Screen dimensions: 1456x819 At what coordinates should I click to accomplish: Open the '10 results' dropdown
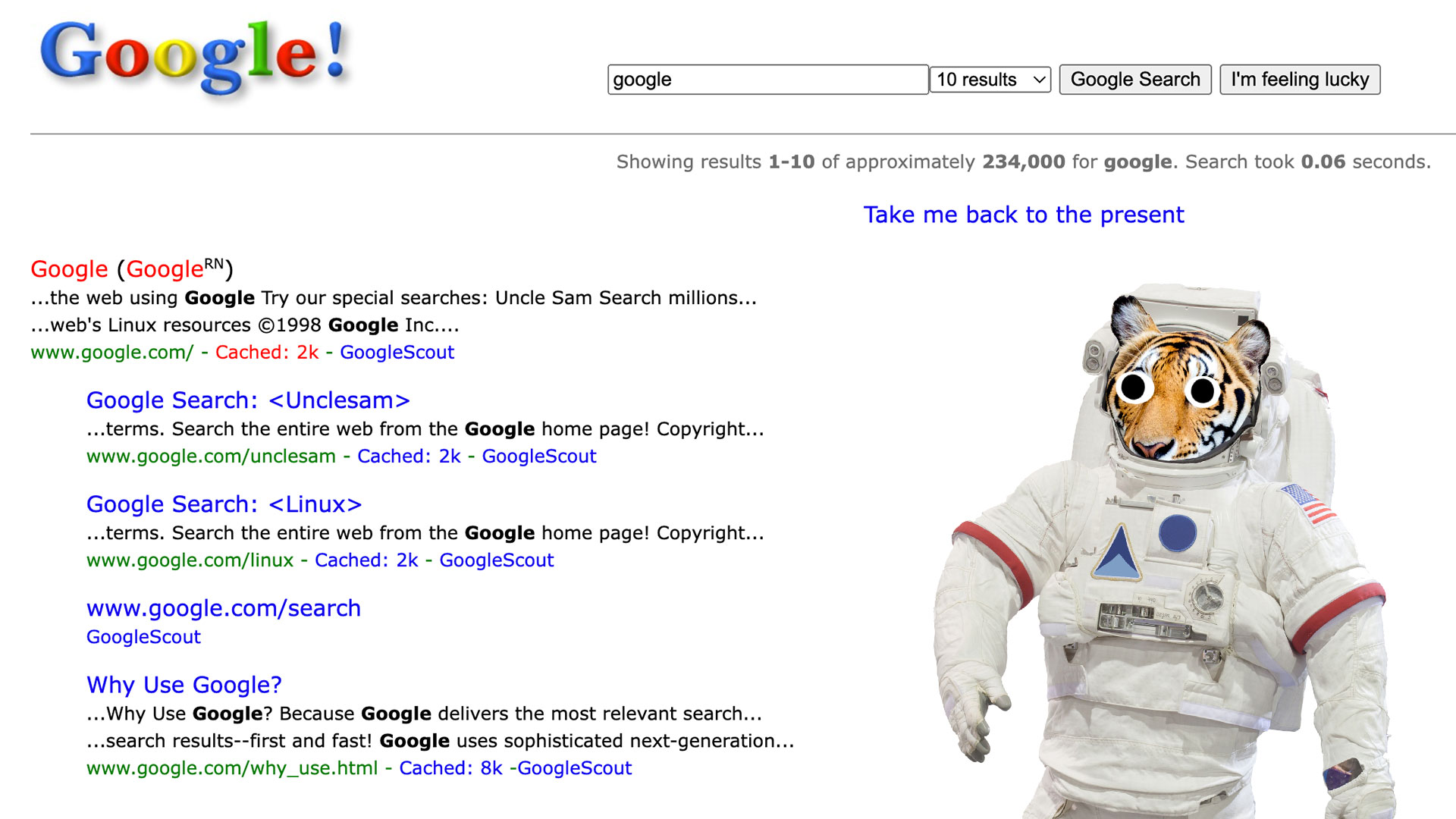(990, 80)
